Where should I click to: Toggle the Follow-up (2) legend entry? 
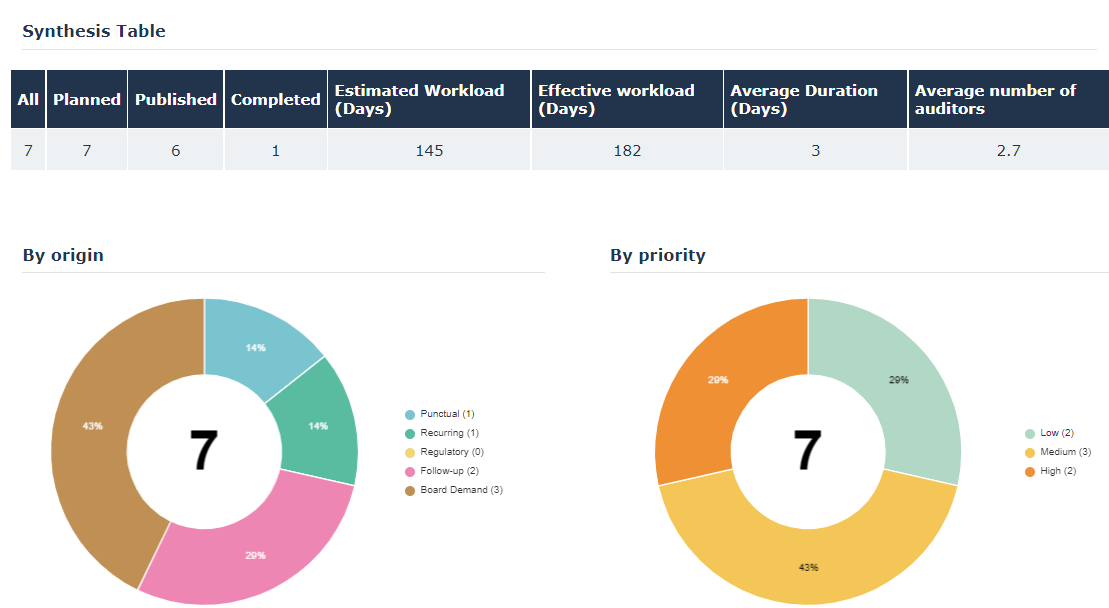[x=449, y=471]
